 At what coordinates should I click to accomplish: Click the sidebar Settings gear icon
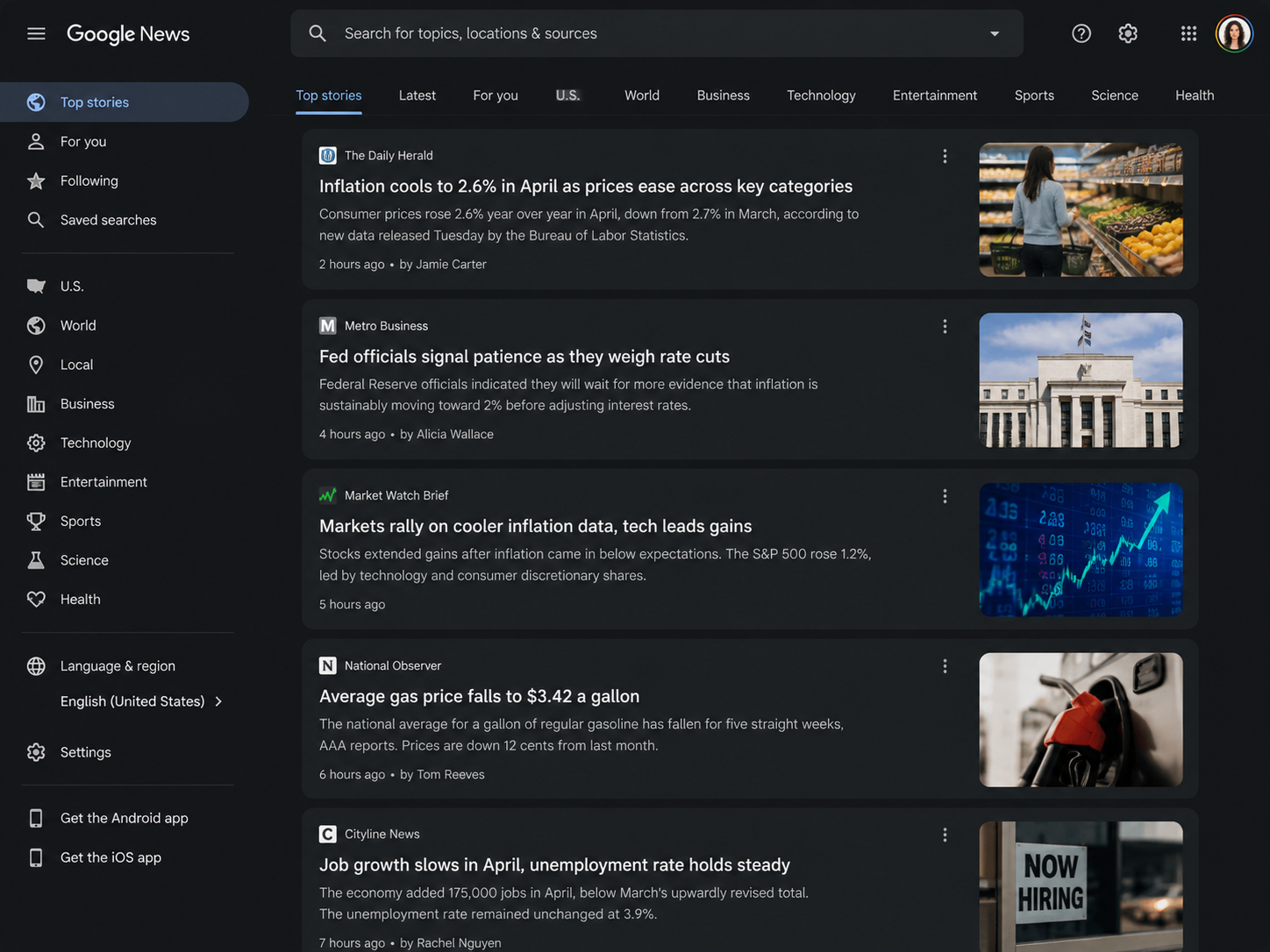click(36, 752)
